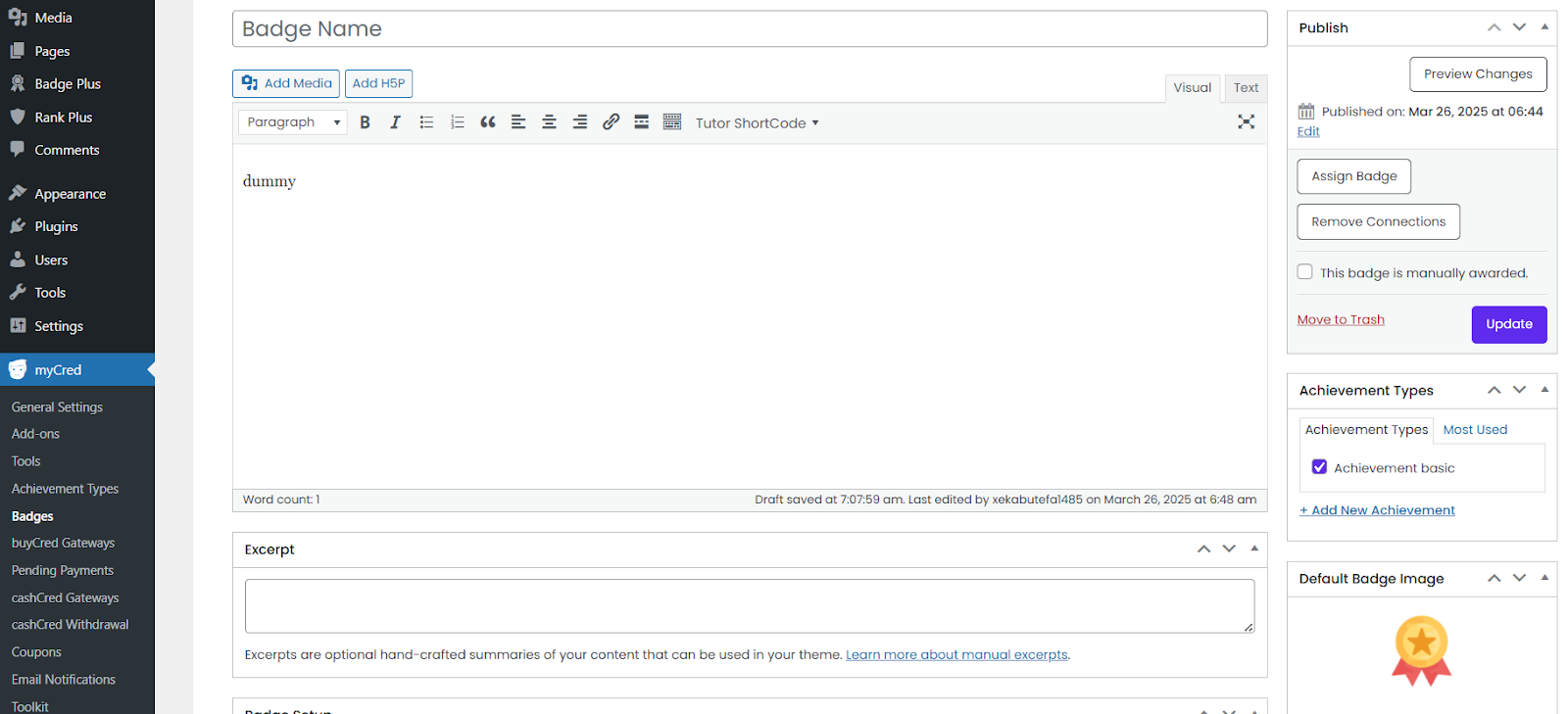Uncheck the Achievement basic checkbox
Image resolution: width=1568 pixels, height=714 pixels.
coord(1319,468)
